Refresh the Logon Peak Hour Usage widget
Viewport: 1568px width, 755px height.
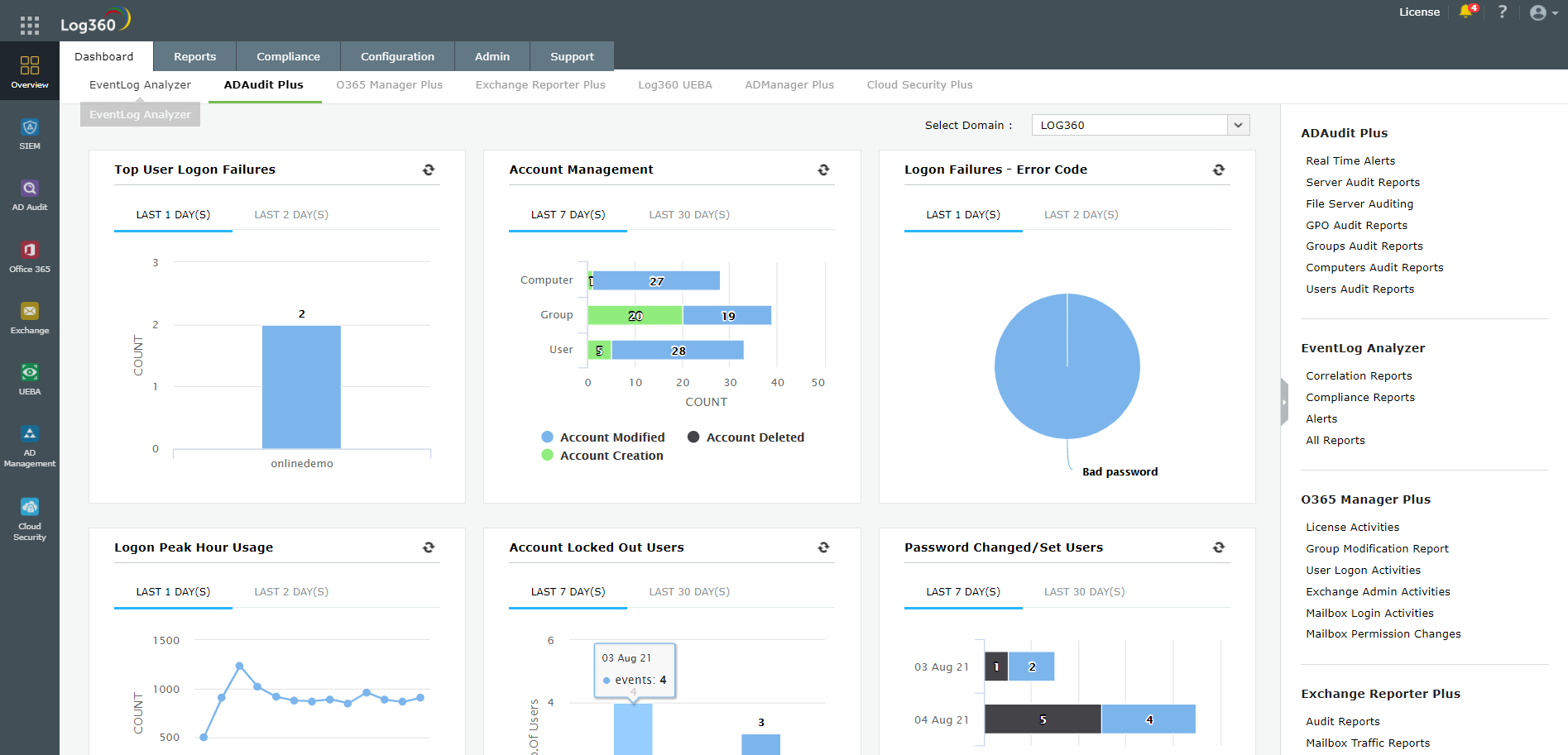tap(429, 547)
